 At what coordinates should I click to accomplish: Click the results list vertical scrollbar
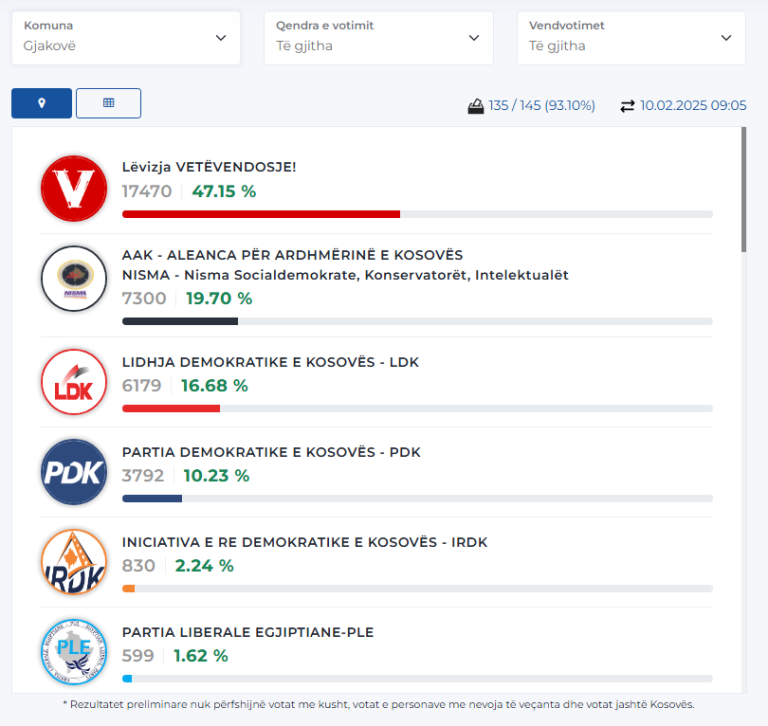pyautogui.click(x=743, y=190)
